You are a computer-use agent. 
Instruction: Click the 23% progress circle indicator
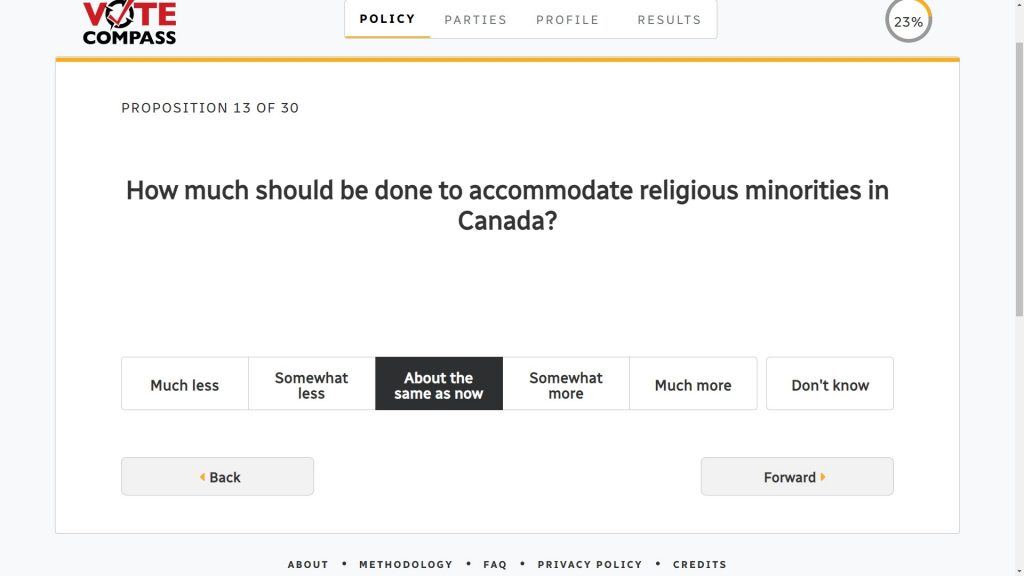[908, 21]
